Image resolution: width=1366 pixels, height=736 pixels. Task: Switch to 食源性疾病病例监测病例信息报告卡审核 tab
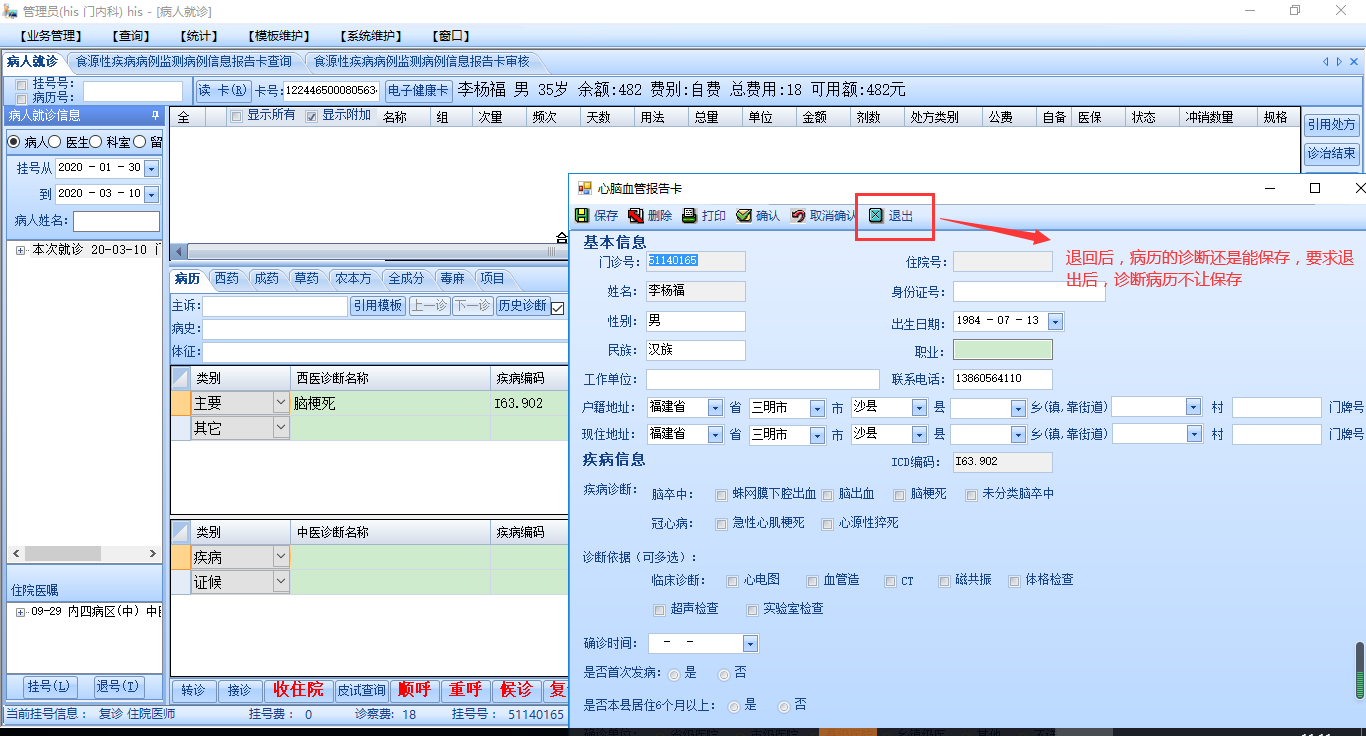tap(422, 62)
